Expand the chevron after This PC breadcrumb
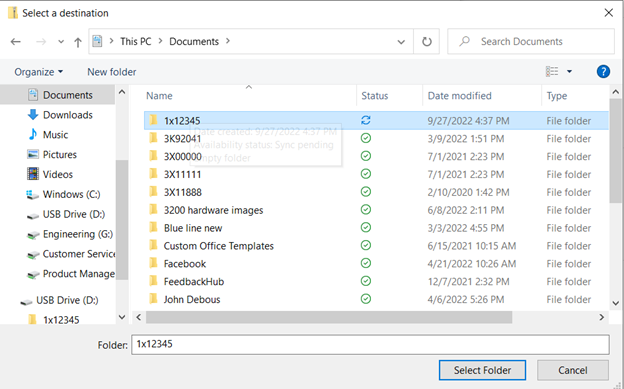 coord(160,41)
